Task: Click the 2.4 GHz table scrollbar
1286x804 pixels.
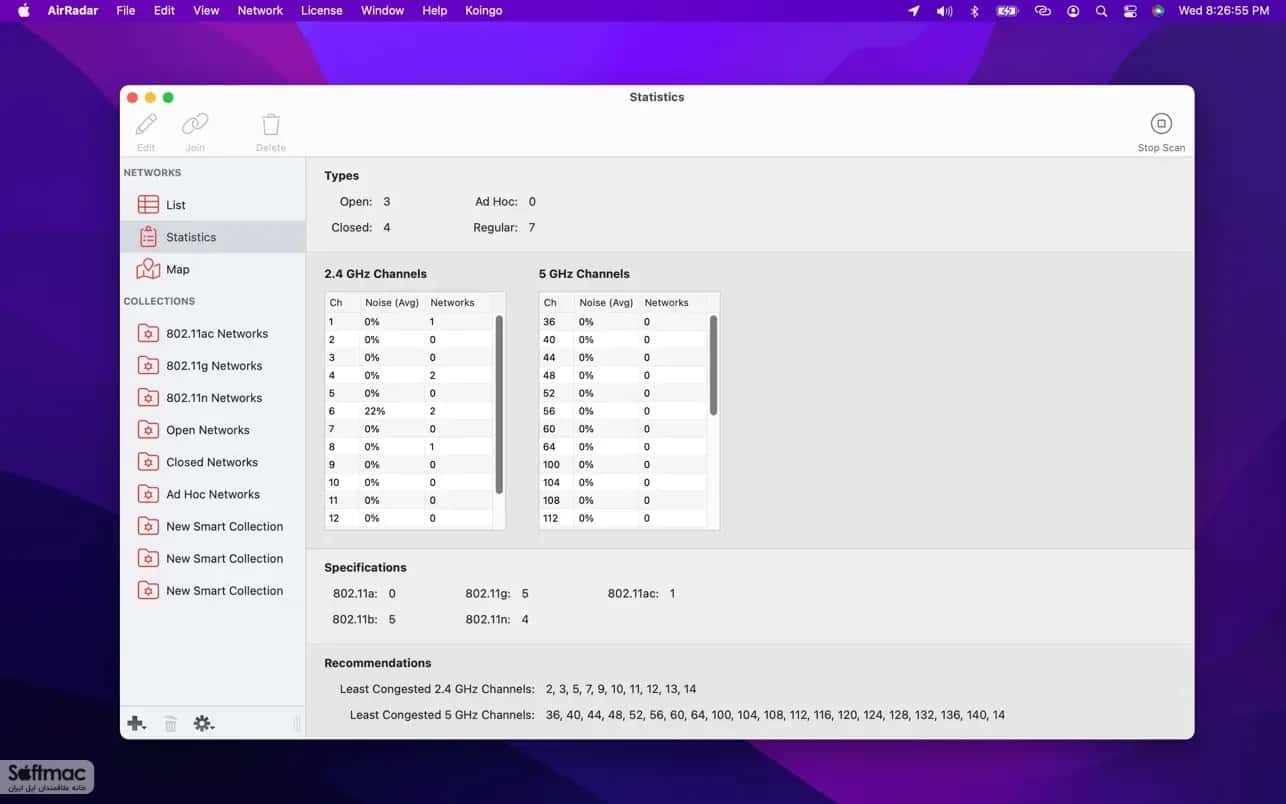Action: click(499, 404)
